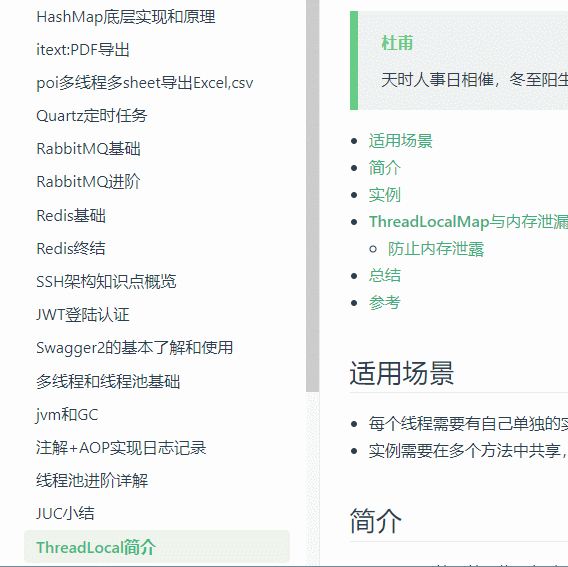
Task: Select the active ThreadLocal简介 sidebar item
Action: point(157,547)
